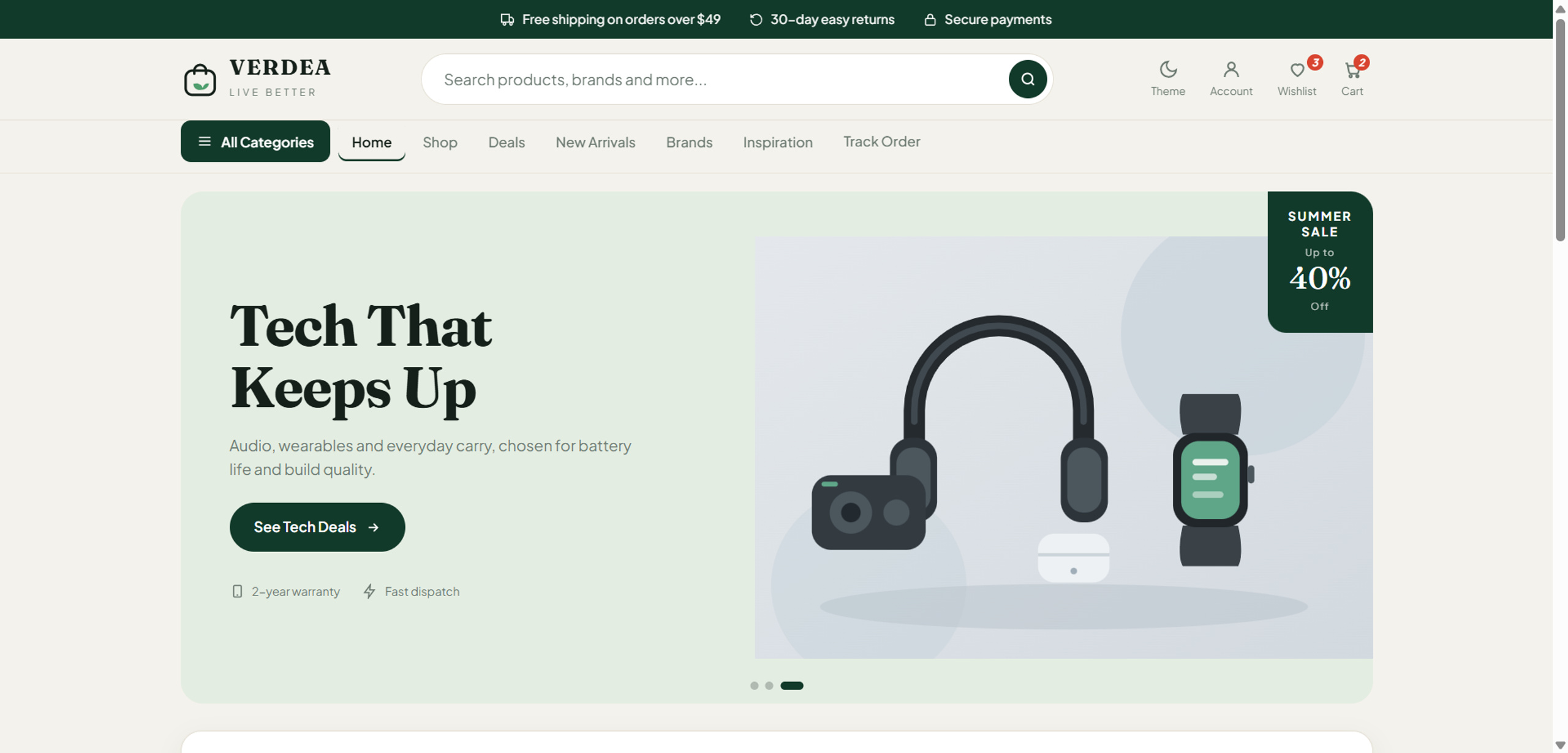
Task: Open the Account user icon
Action: pos(1231,69)
